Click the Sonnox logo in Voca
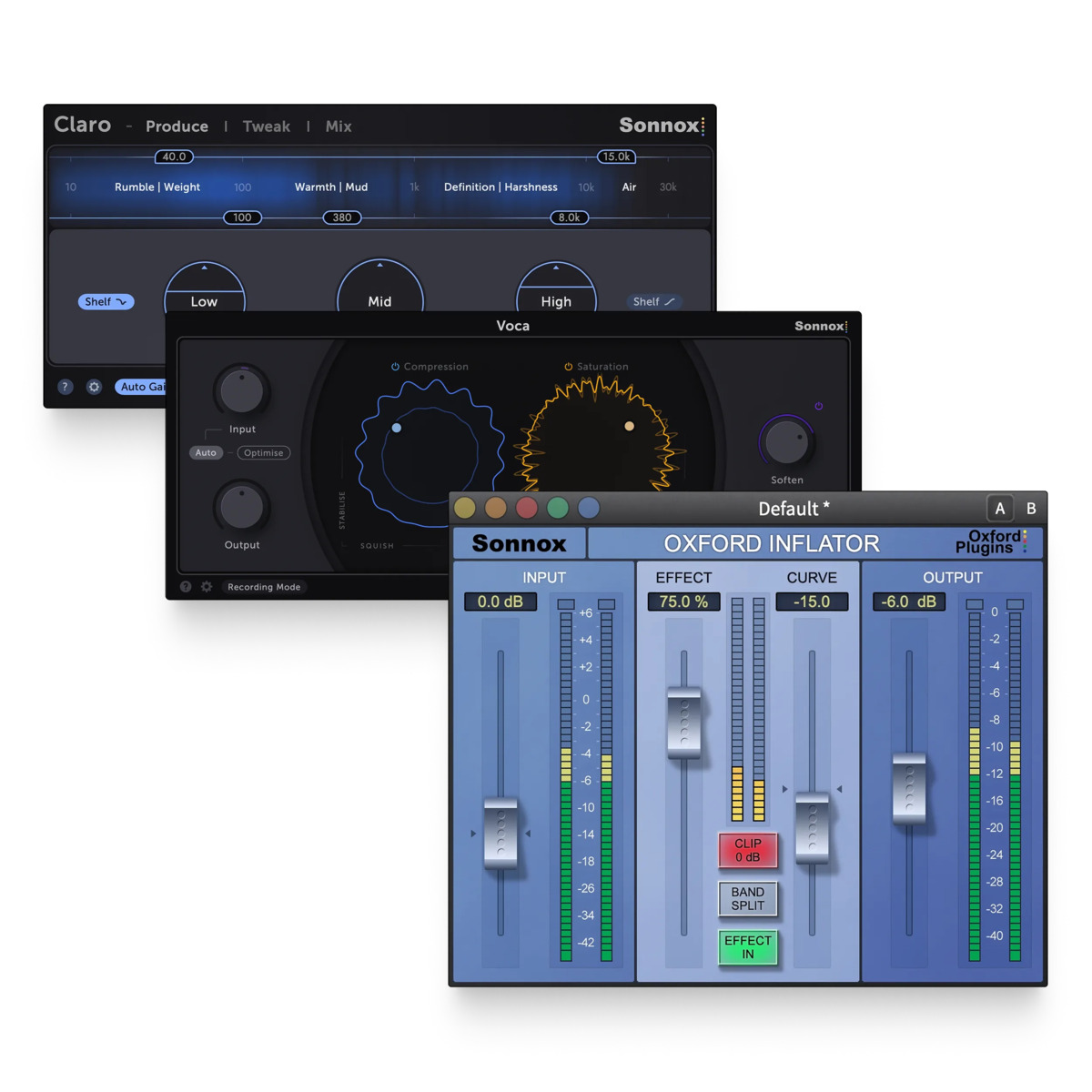Viewport: 1092px width, 1092px height. coord(821,326)
